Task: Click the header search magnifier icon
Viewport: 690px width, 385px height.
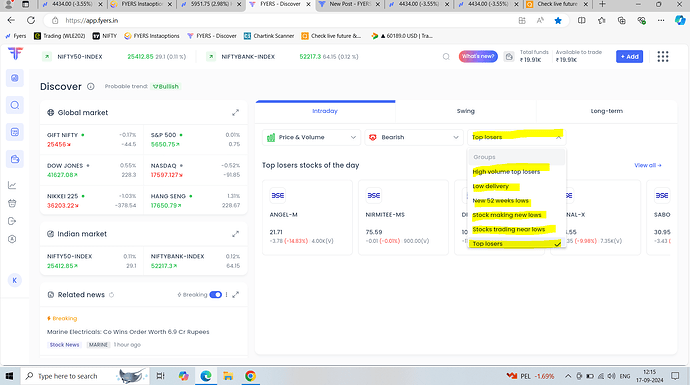Action: point(446,56)
